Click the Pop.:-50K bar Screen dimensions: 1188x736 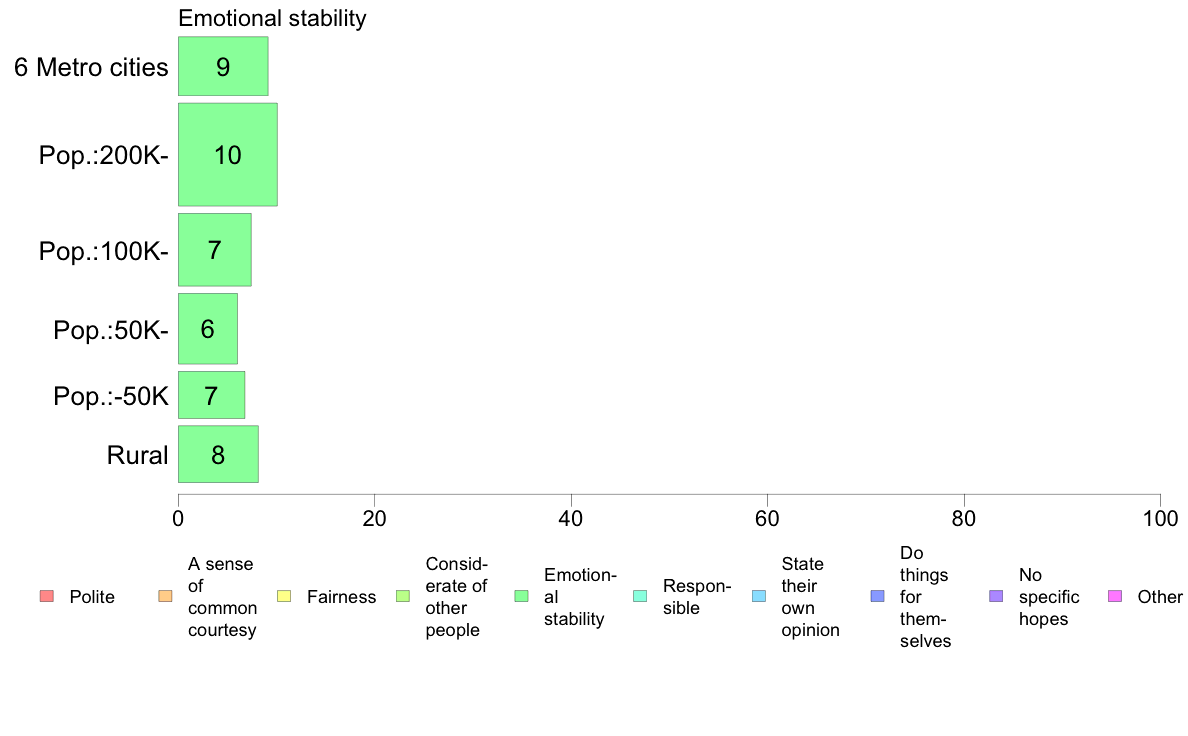pos(211,395)
